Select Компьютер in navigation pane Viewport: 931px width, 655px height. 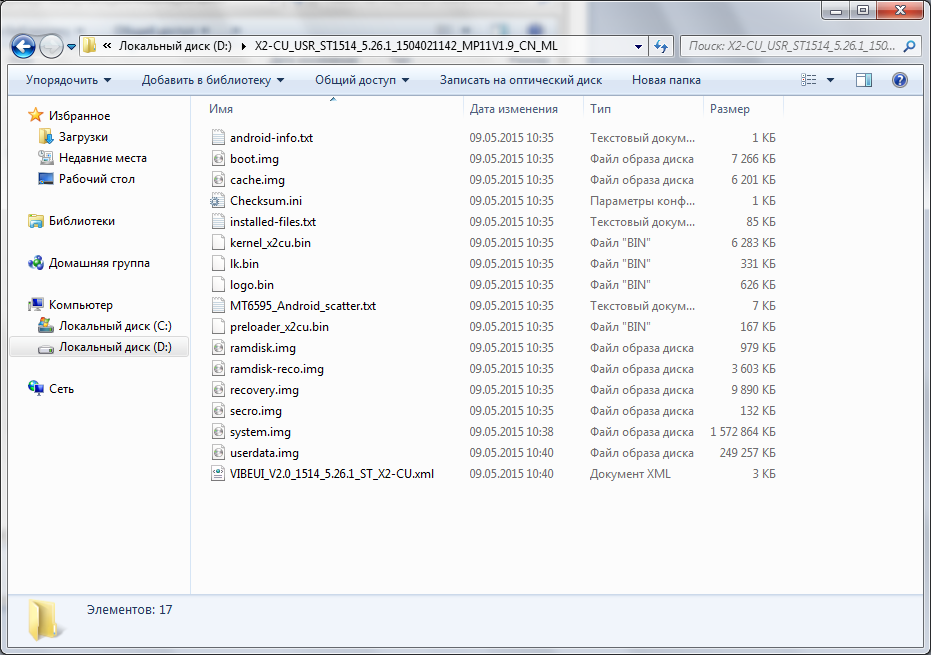pyautogui.click(x=81, y=305)
